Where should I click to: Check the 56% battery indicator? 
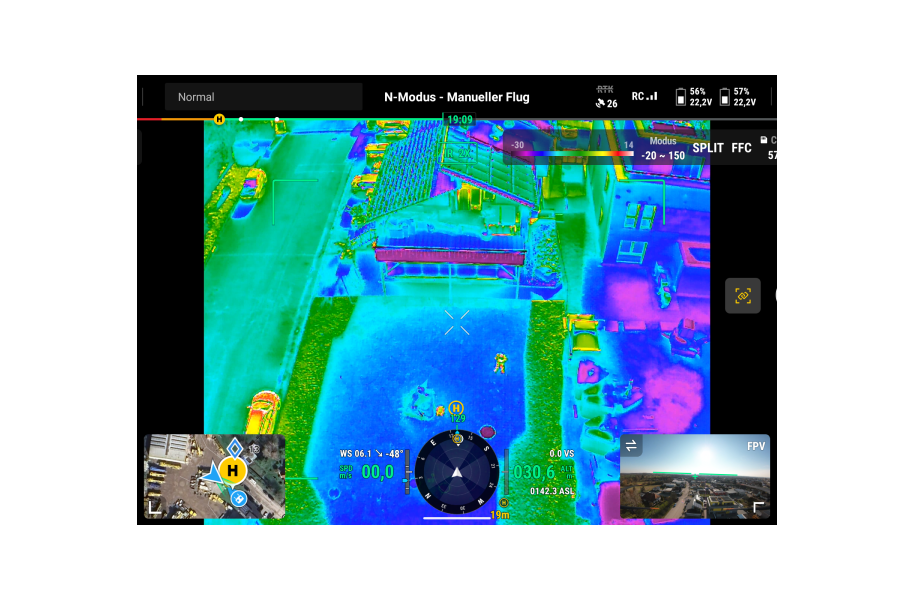click(x=694, y=97)
